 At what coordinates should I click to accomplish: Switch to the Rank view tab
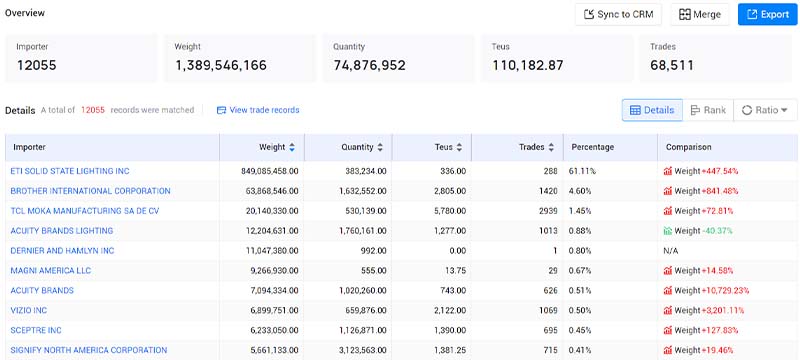click(x=708, y=110)
